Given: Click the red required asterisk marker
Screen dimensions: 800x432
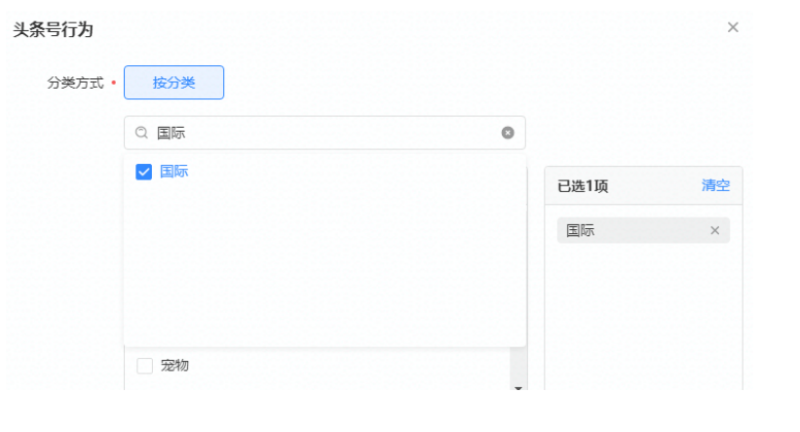Looking at the screenshot, I should pos(113,83).
